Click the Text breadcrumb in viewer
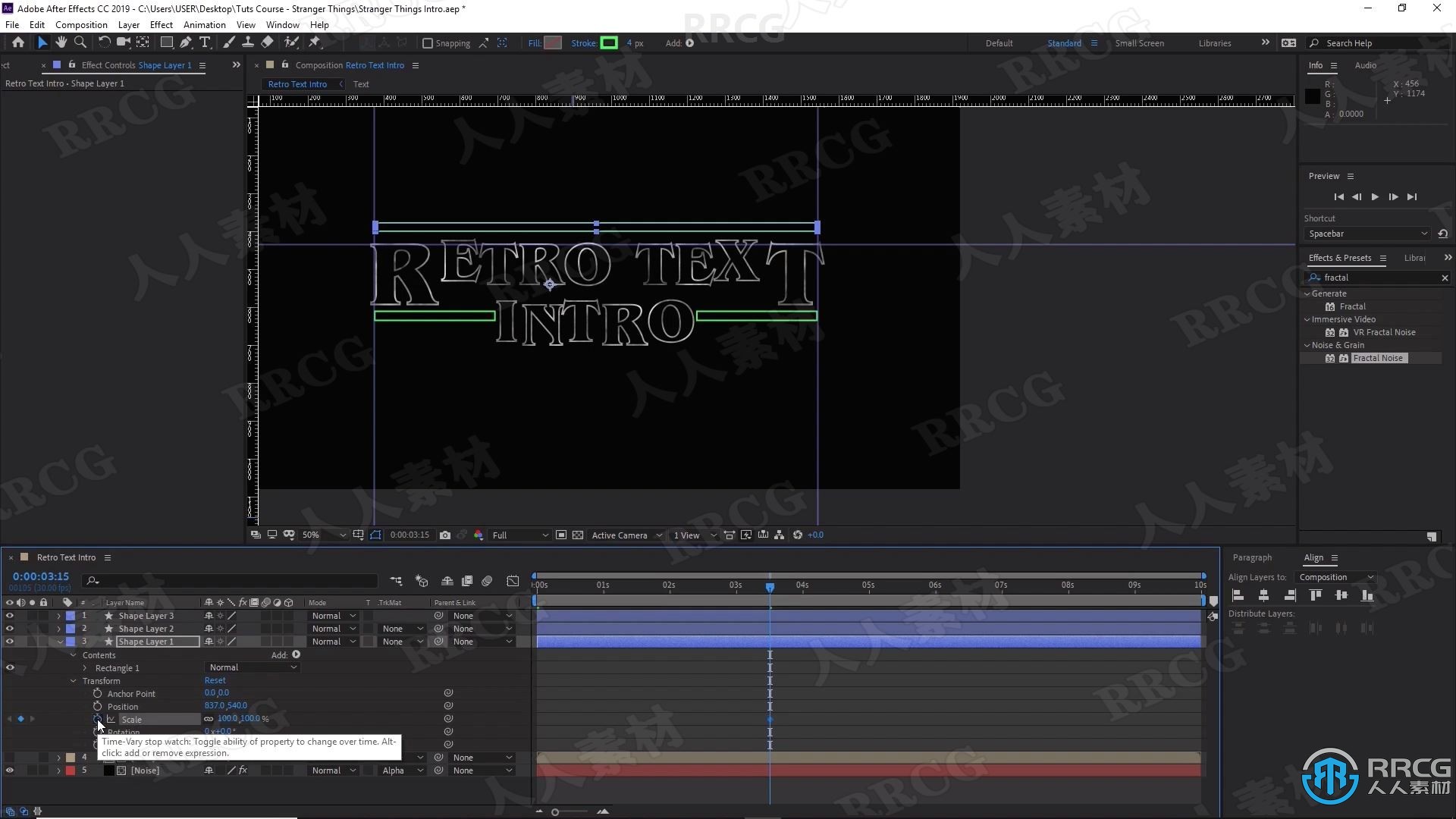 (361, 84)
